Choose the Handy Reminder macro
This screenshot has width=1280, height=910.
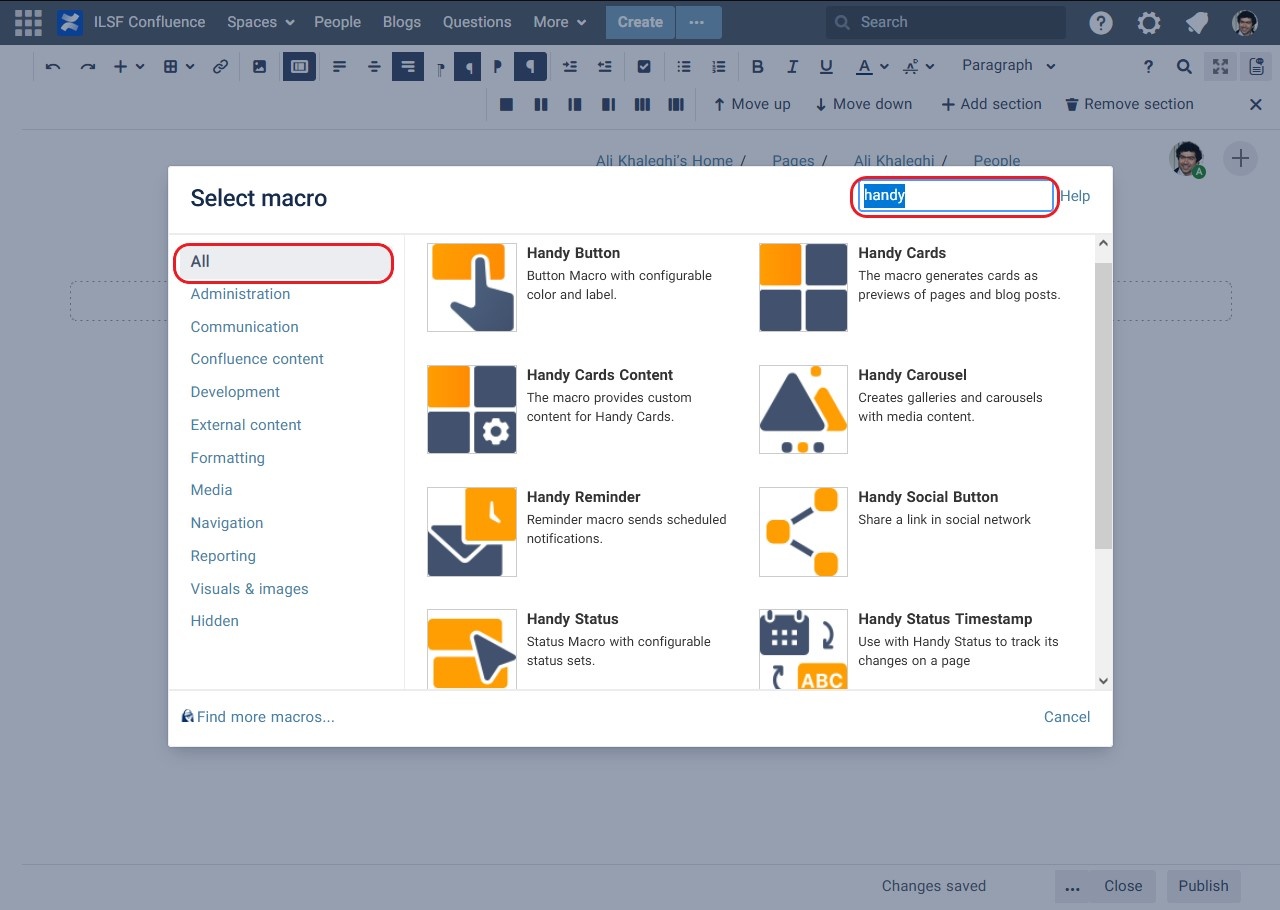577,530
